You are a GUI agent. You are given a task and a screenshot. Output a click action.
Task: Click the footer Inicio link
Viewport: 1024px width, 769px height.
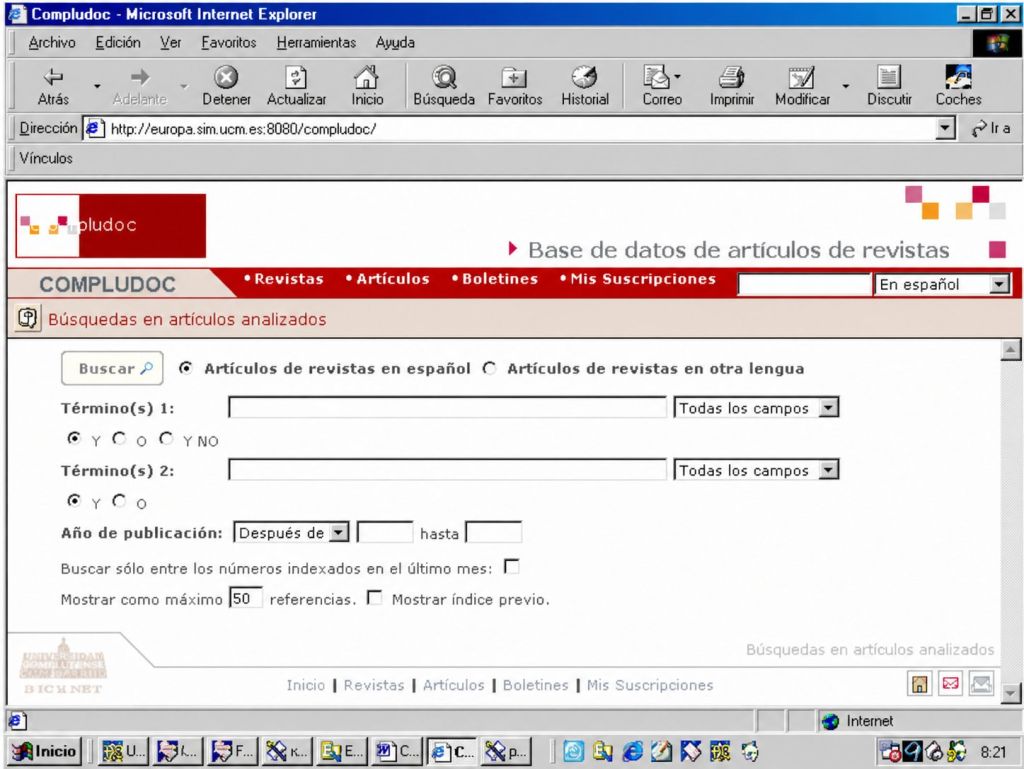(x=306, y=685)
